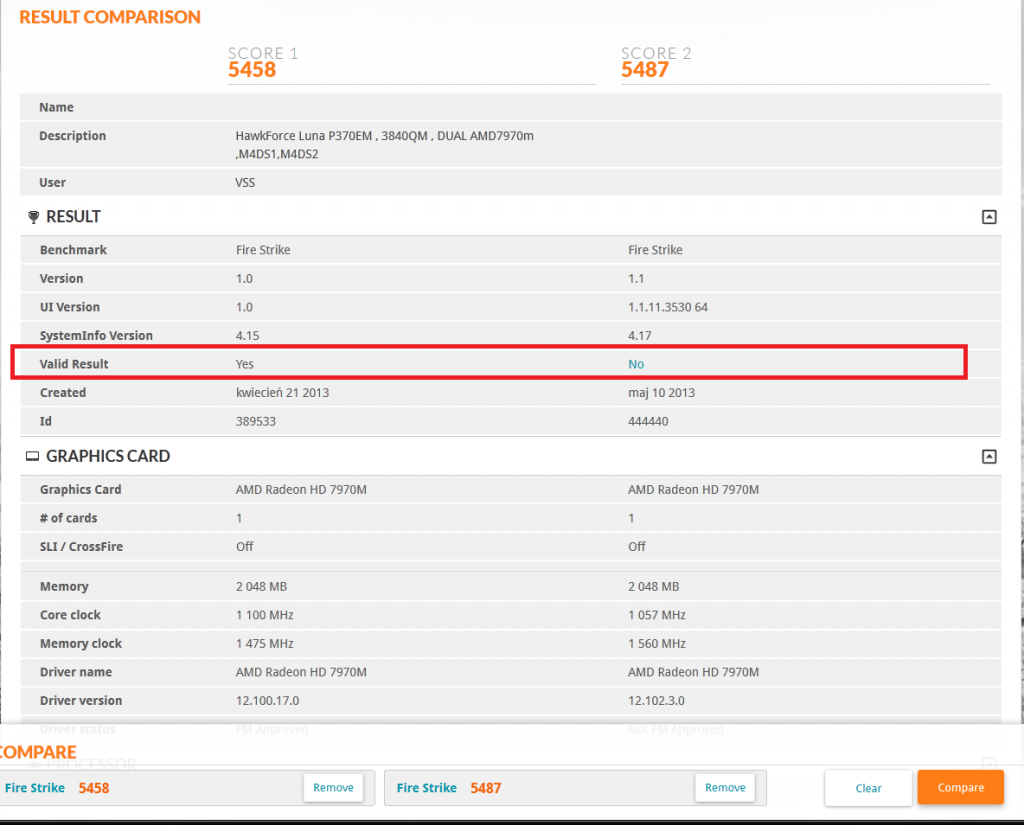Click the "Driver name" row label
The width and height of the screenshot is (1024, 825).
(76, 672)
